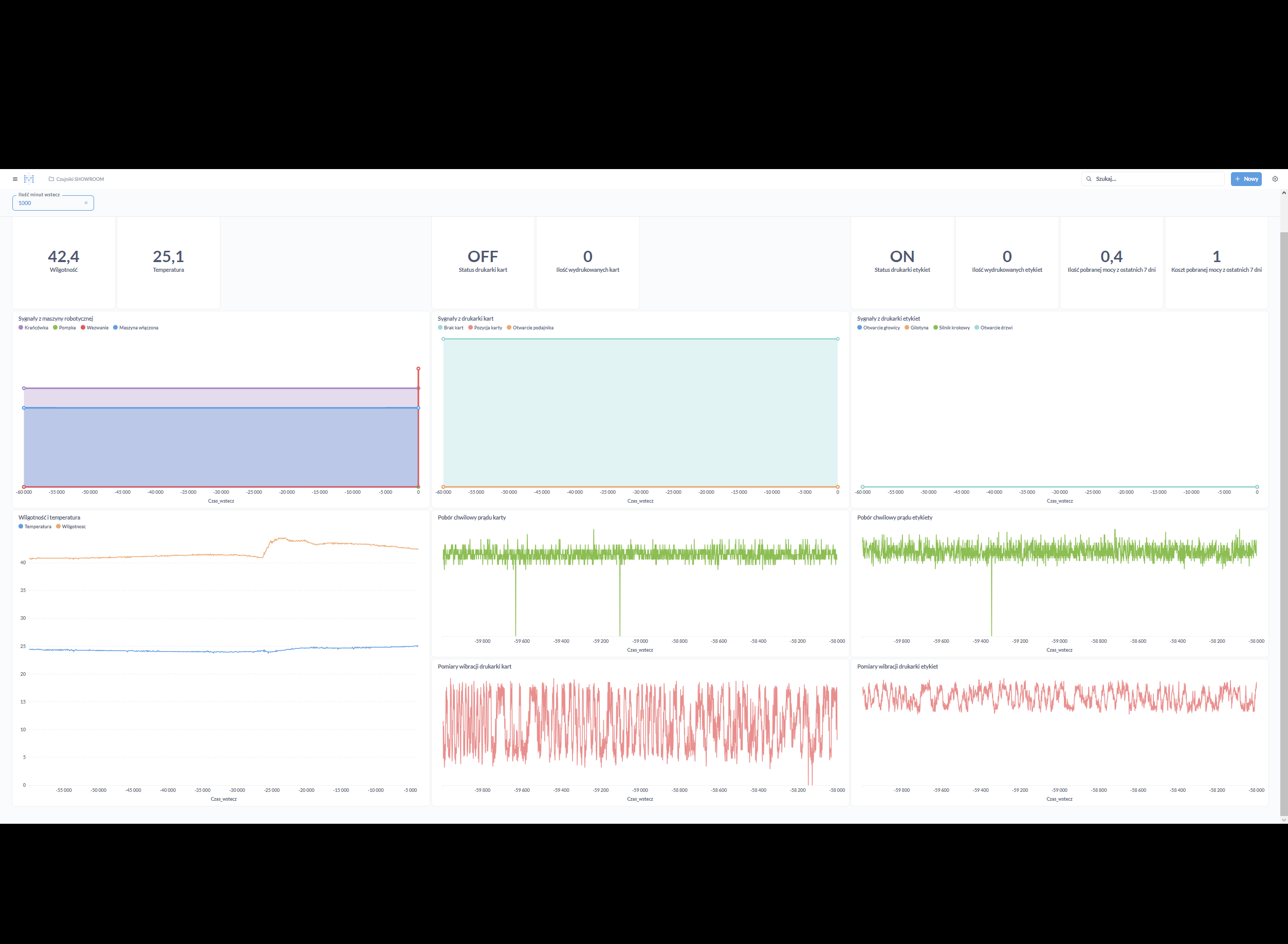The height and width of the screenshot is (944, 1288).
Task: Open the settings gear menu
Action: (x=1275, y=179)
